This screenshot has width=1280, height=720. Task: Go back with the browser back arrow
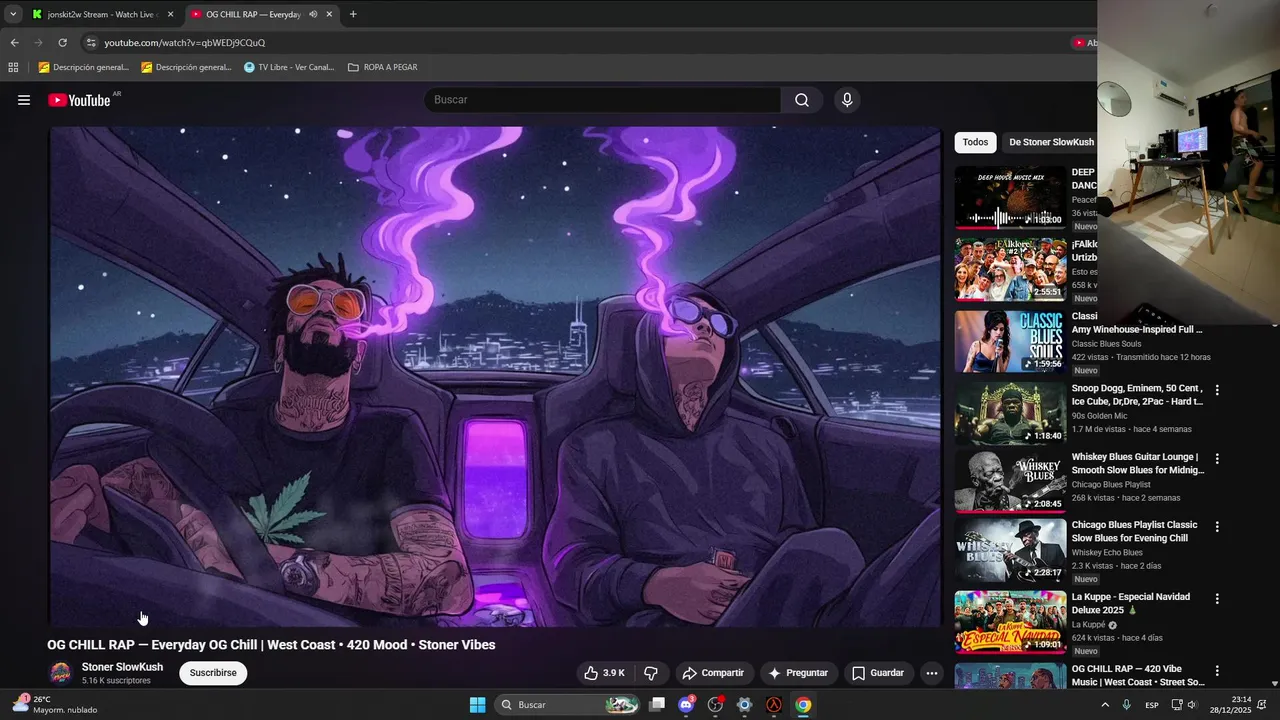click(x=14, y=43)
